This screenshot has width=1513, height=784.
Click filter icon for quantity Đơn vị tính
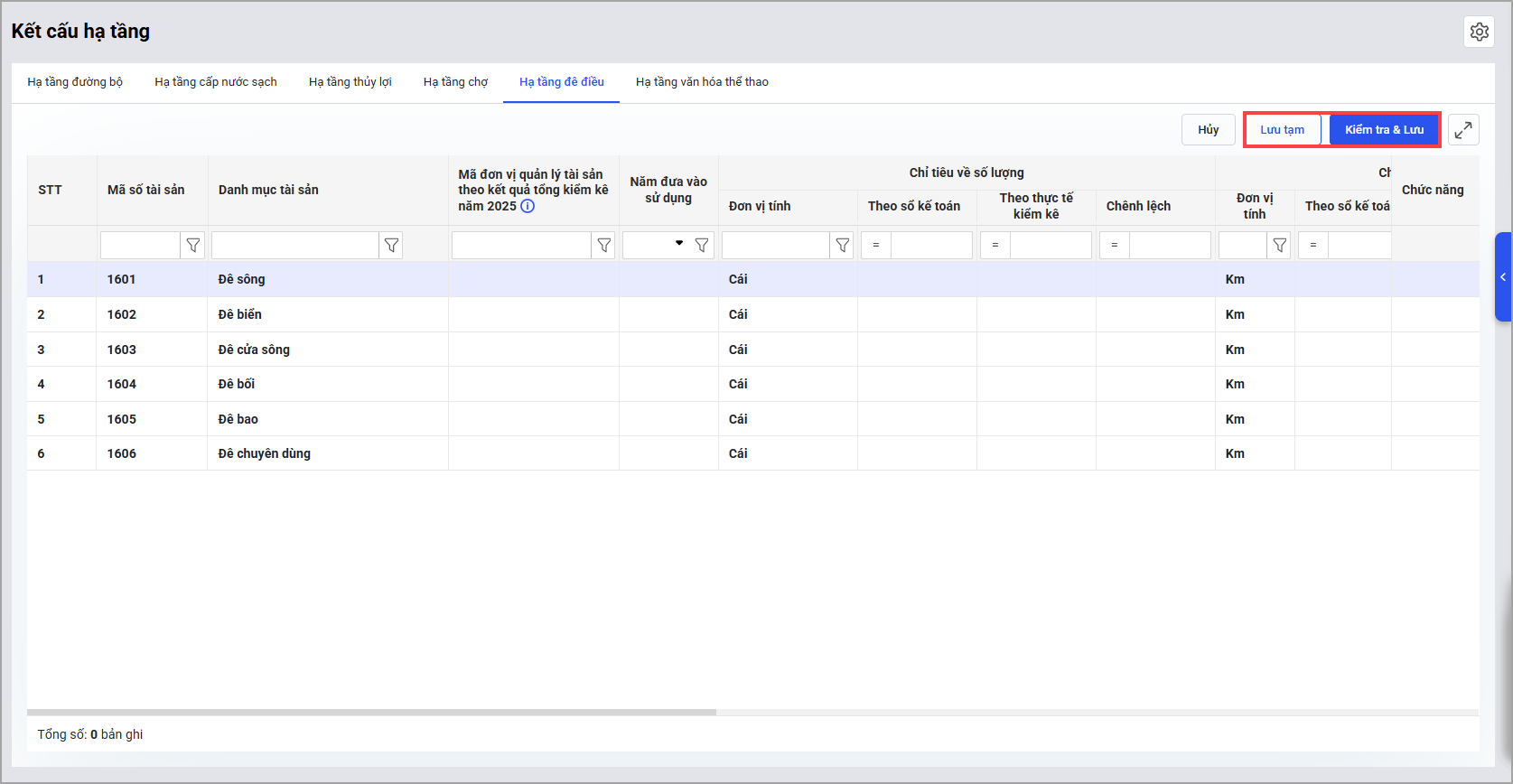point(842,246)
